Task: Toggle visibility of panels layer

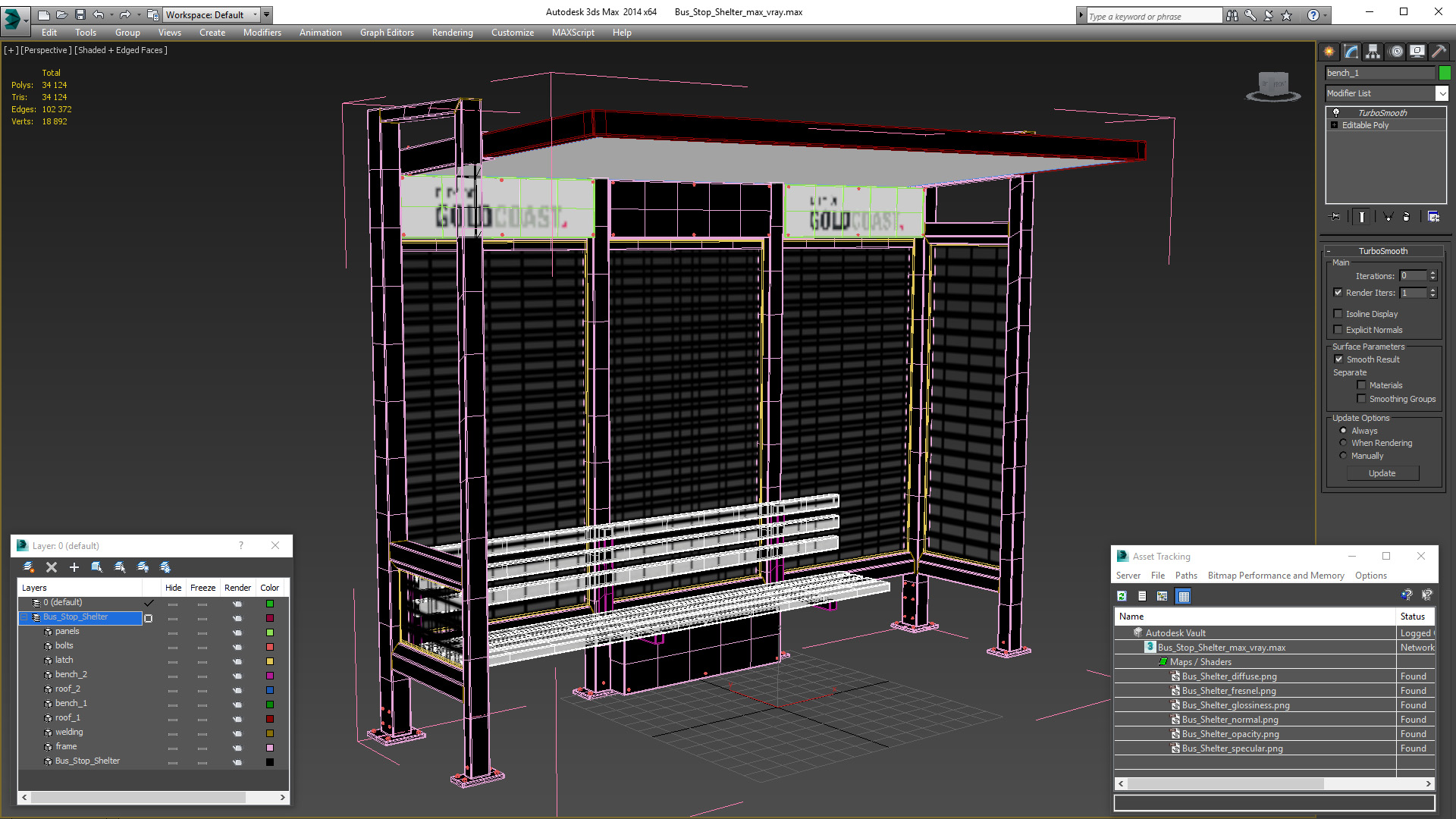Action: coord(174,631)
